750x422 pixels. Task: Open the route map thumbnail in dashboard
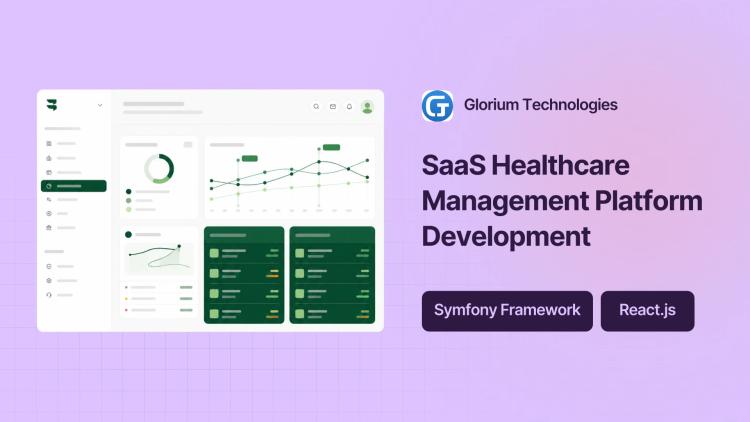(x=160, y=258)
